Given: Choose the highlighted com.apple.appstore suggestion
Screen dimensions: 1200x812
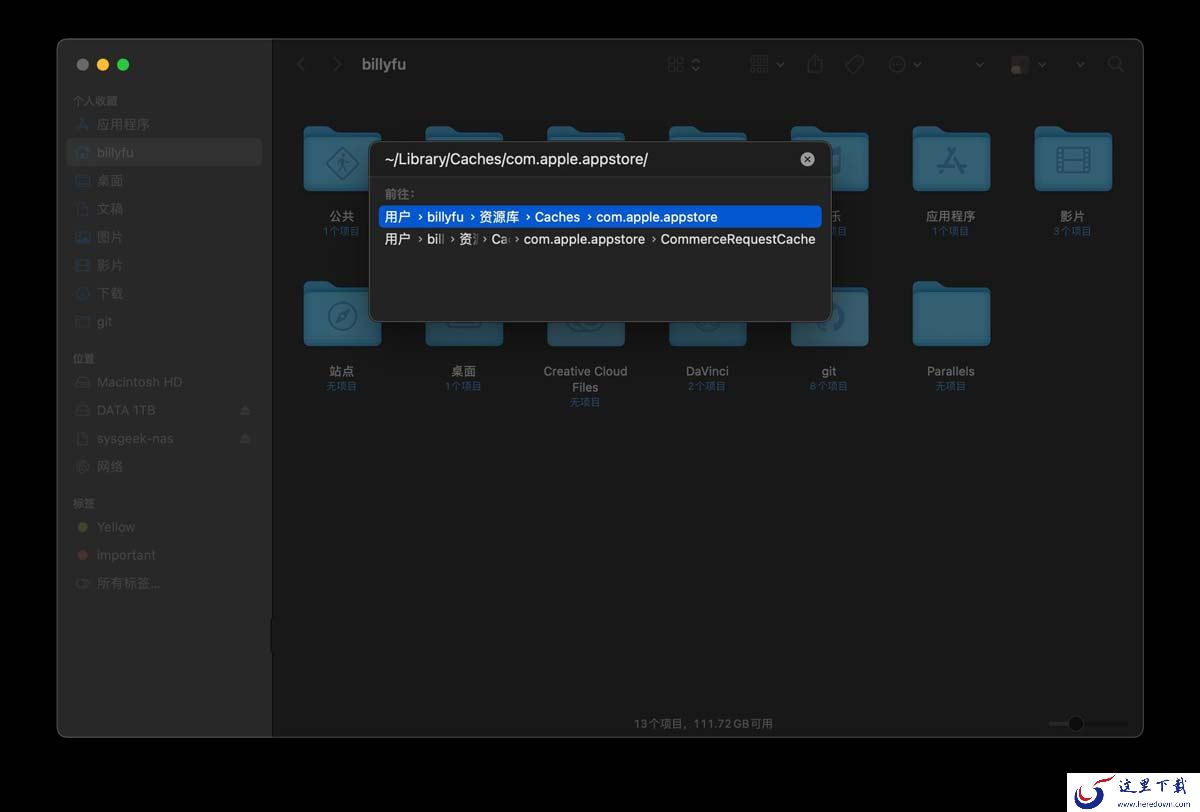Looking at the screenshot, I should point(600,217).
